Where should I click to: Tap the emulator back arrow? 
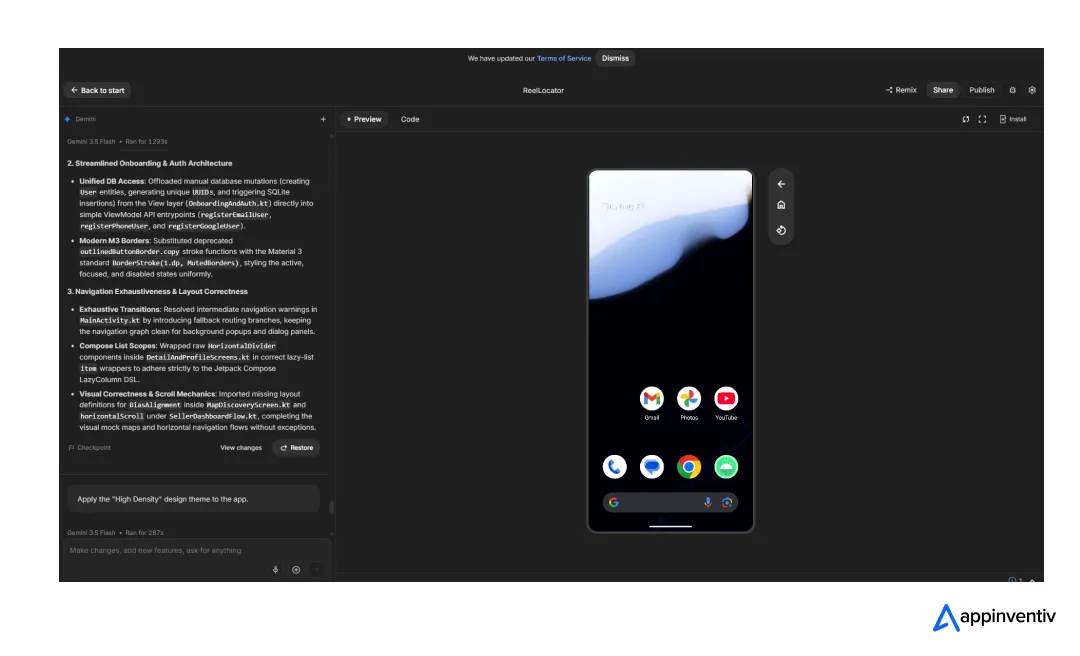[781, 184]
